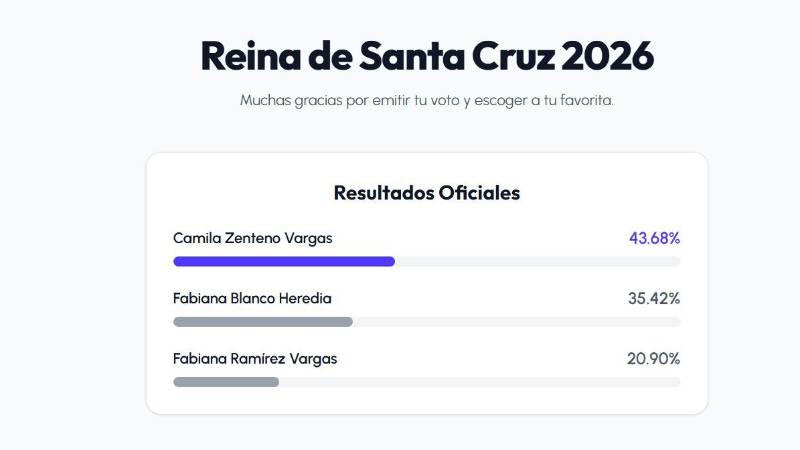Click the "Muchas gracias por emitir" thank-you message
The width and height of the screenshot is (800, 450).
(x=427, y=101)
